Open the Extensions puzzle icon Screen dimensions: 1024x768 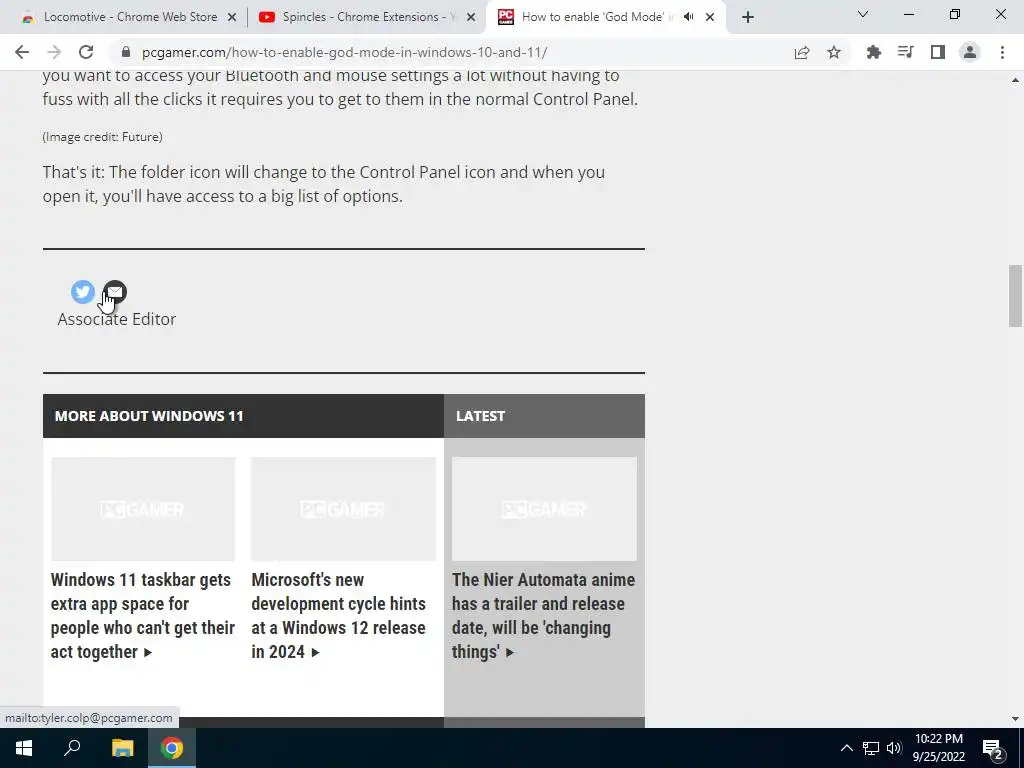(x=874, y=52)
